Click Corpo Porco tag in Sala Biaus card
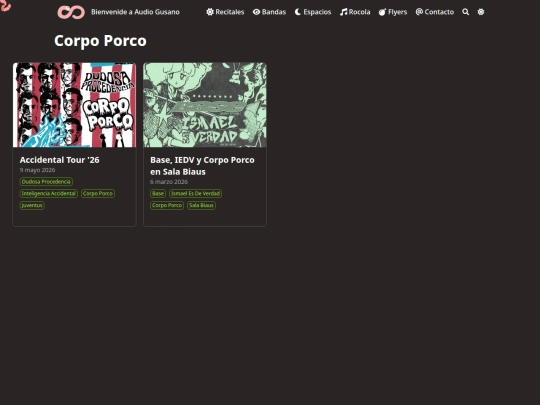The width and height of the screenshot is (540, 405). click(167, 205)
